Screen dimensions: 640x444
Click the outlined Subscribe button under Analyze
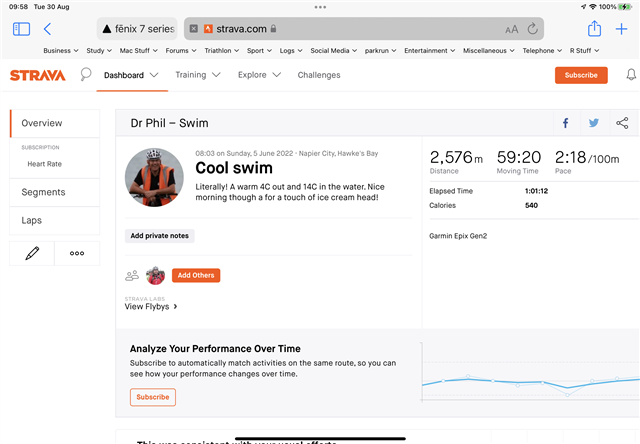[x=153, y=397]
